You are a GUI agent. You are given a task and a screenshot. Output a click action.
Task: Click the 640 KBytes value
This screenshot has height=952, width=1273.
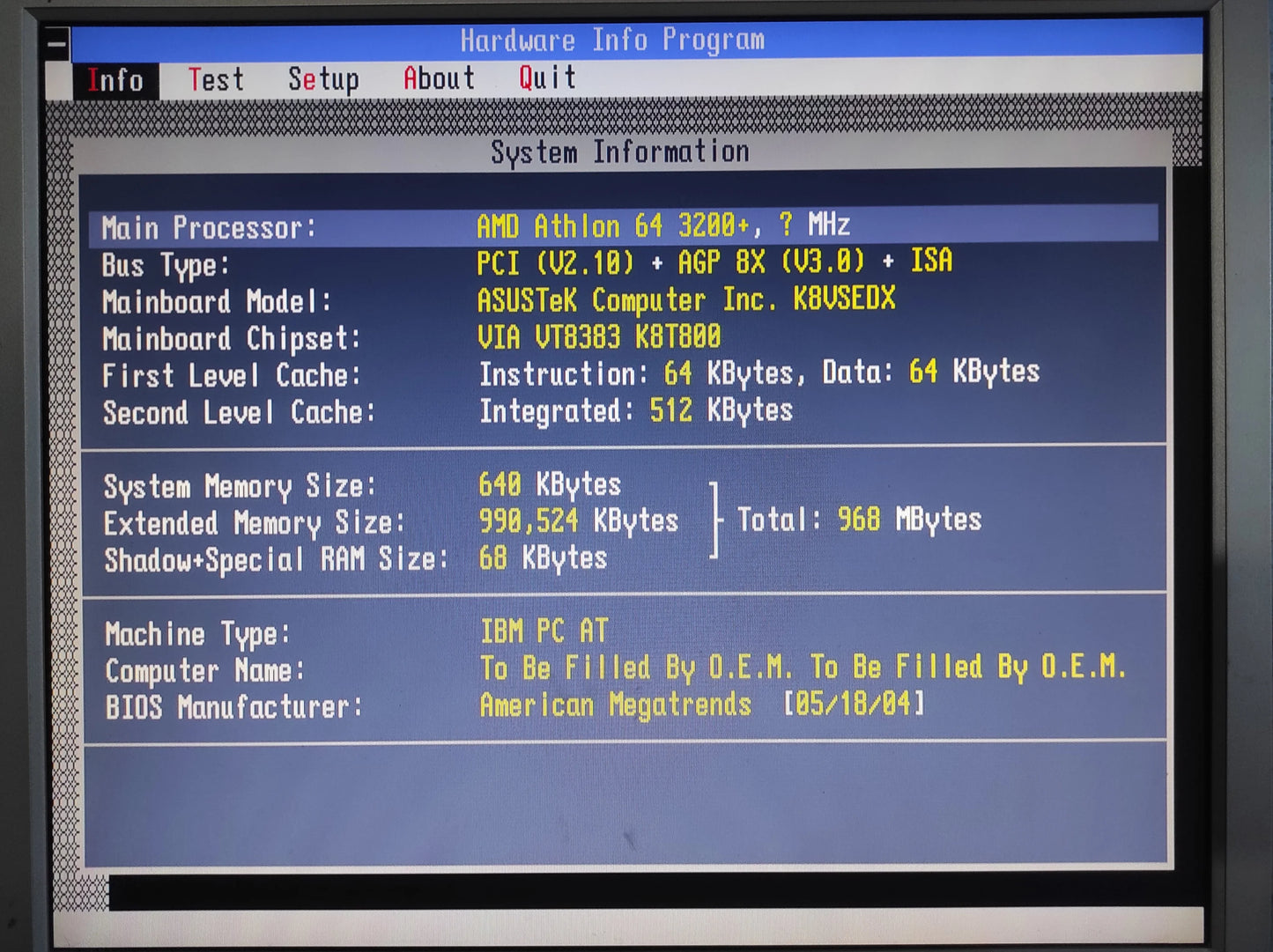[551, 484]
